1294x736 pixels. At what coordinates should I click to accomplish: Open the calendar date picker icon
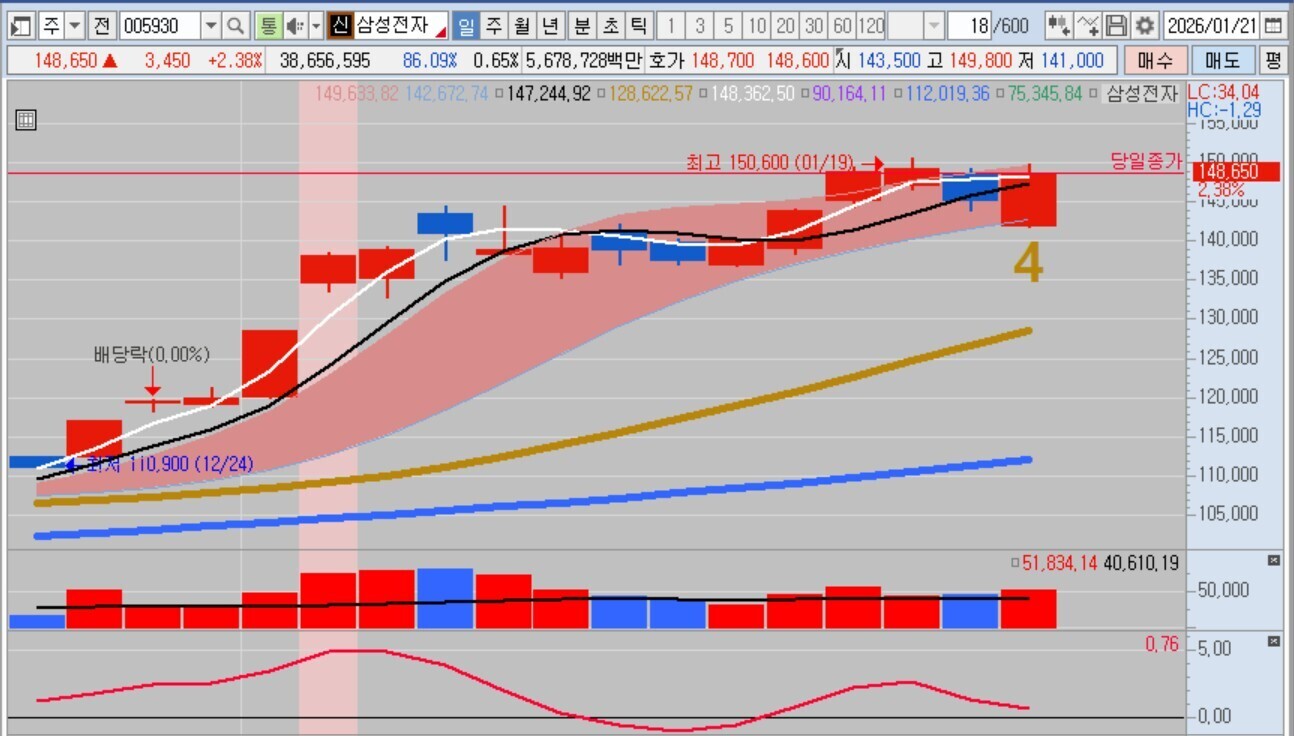[x=1274, y=25]
